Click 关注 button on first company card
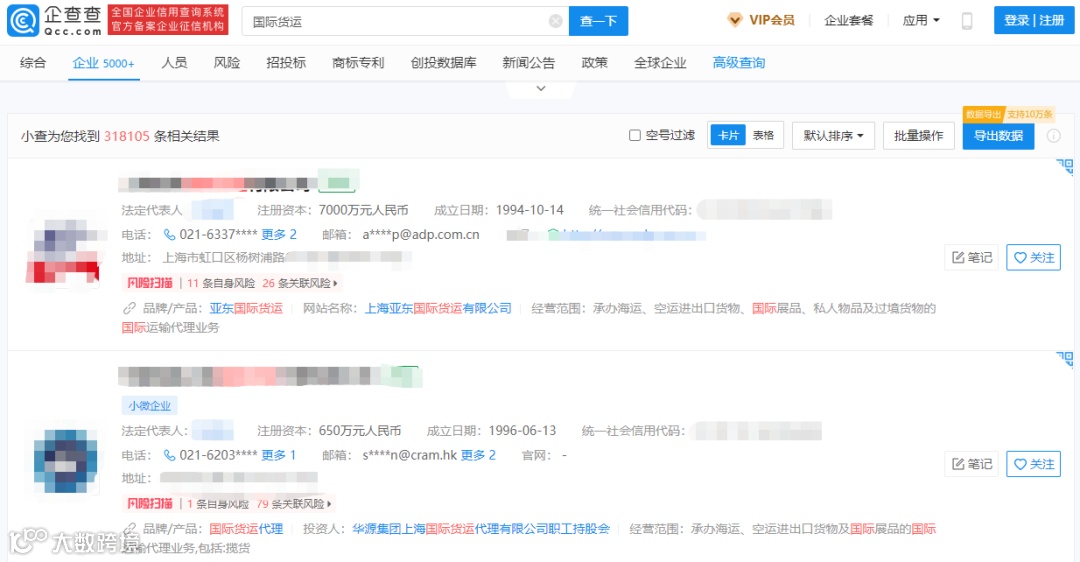The width and height of the screenshot is (1080, 562). [1033, 258]
